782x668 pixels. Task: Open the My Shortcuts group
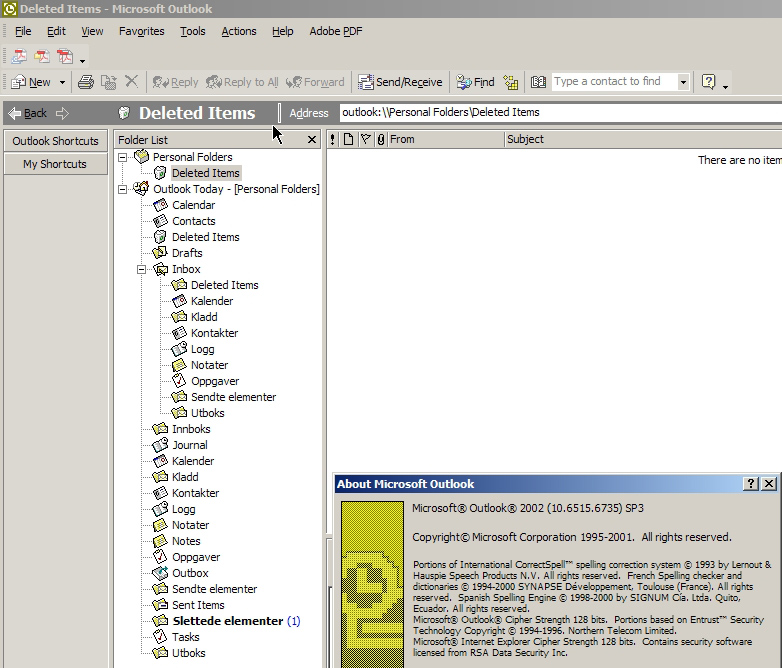coord(55,164)
